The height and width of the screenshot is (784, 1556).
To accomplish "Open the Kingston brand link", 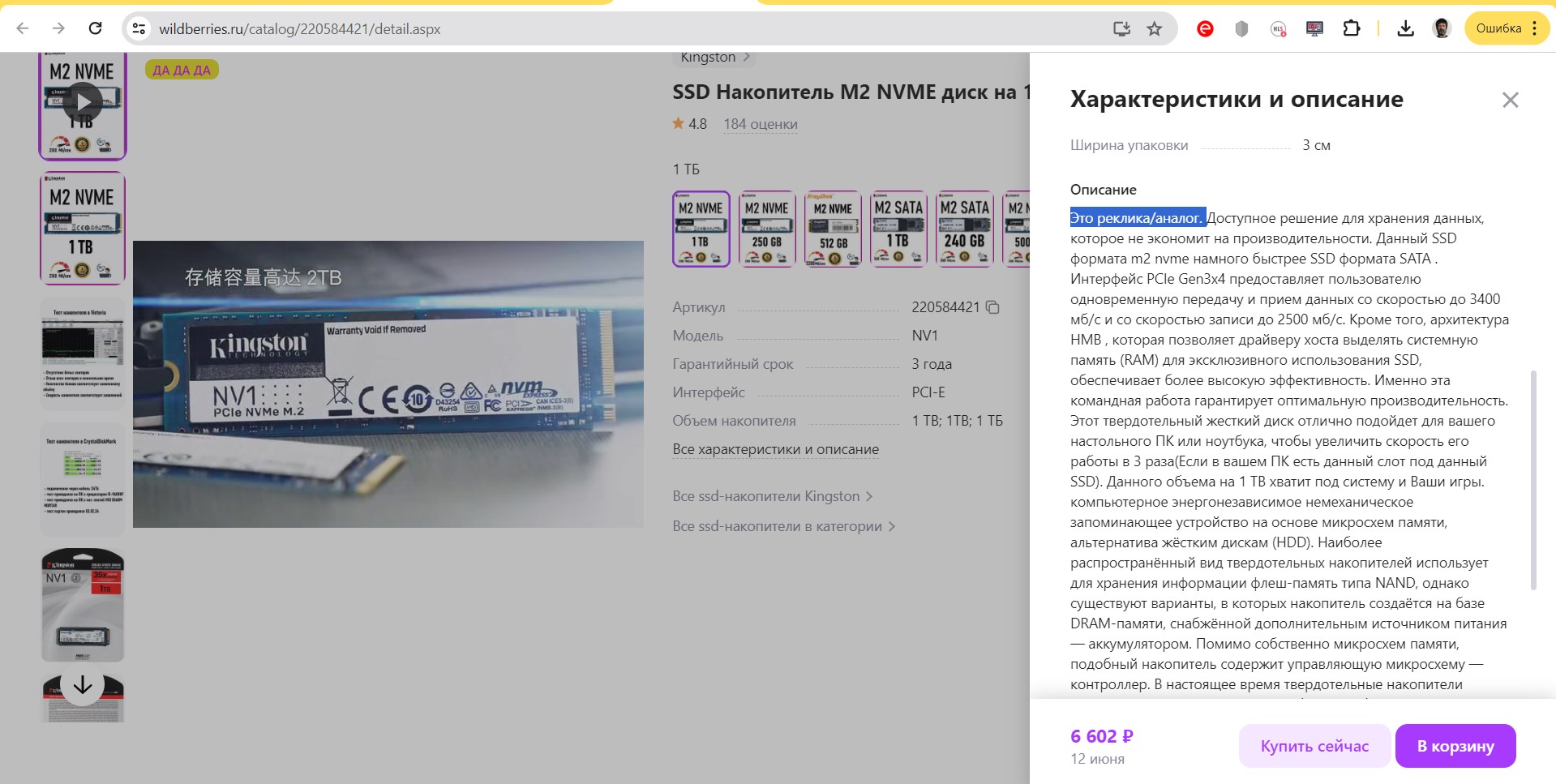I will 715,58.
